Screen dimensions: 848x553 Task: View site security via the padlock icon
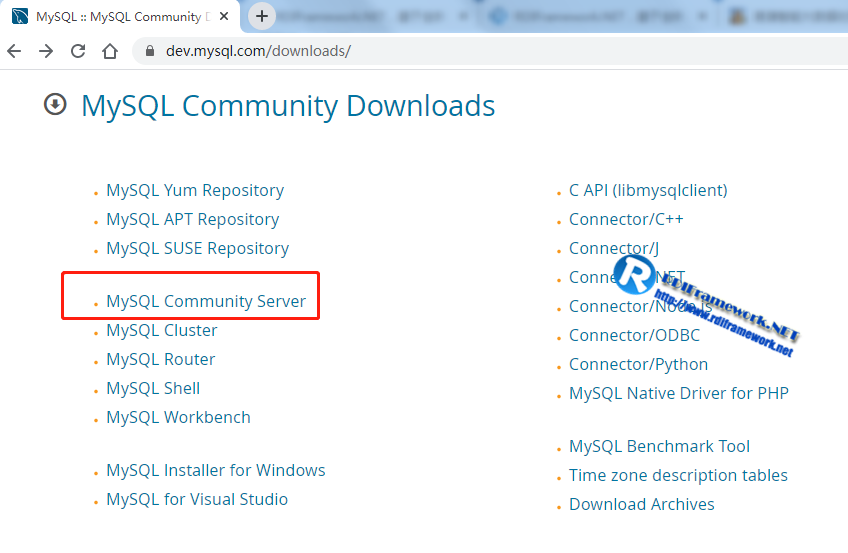pyautogui.click(x=150, y=51)
